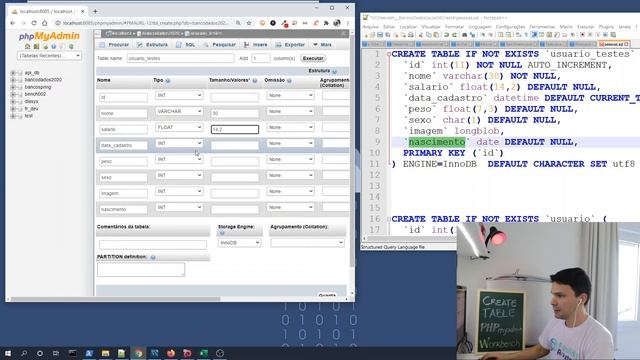Image resolution: width=640 pixels, height=360 pixels.
Task: Select highlighted word nascimento in Notepad++
Action: pyautogui.click(x=437, y=142)
